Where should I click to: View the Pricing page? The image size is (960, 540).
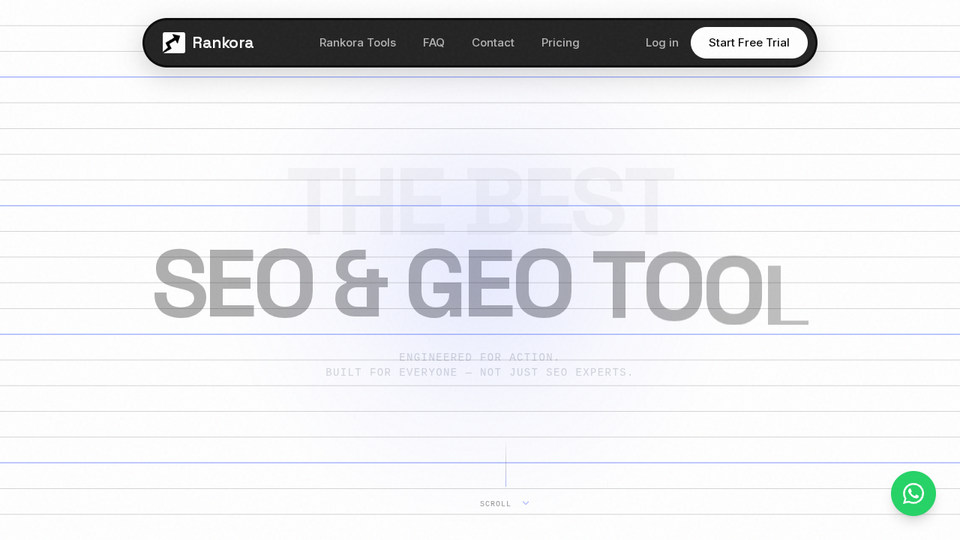coord(560,43)
